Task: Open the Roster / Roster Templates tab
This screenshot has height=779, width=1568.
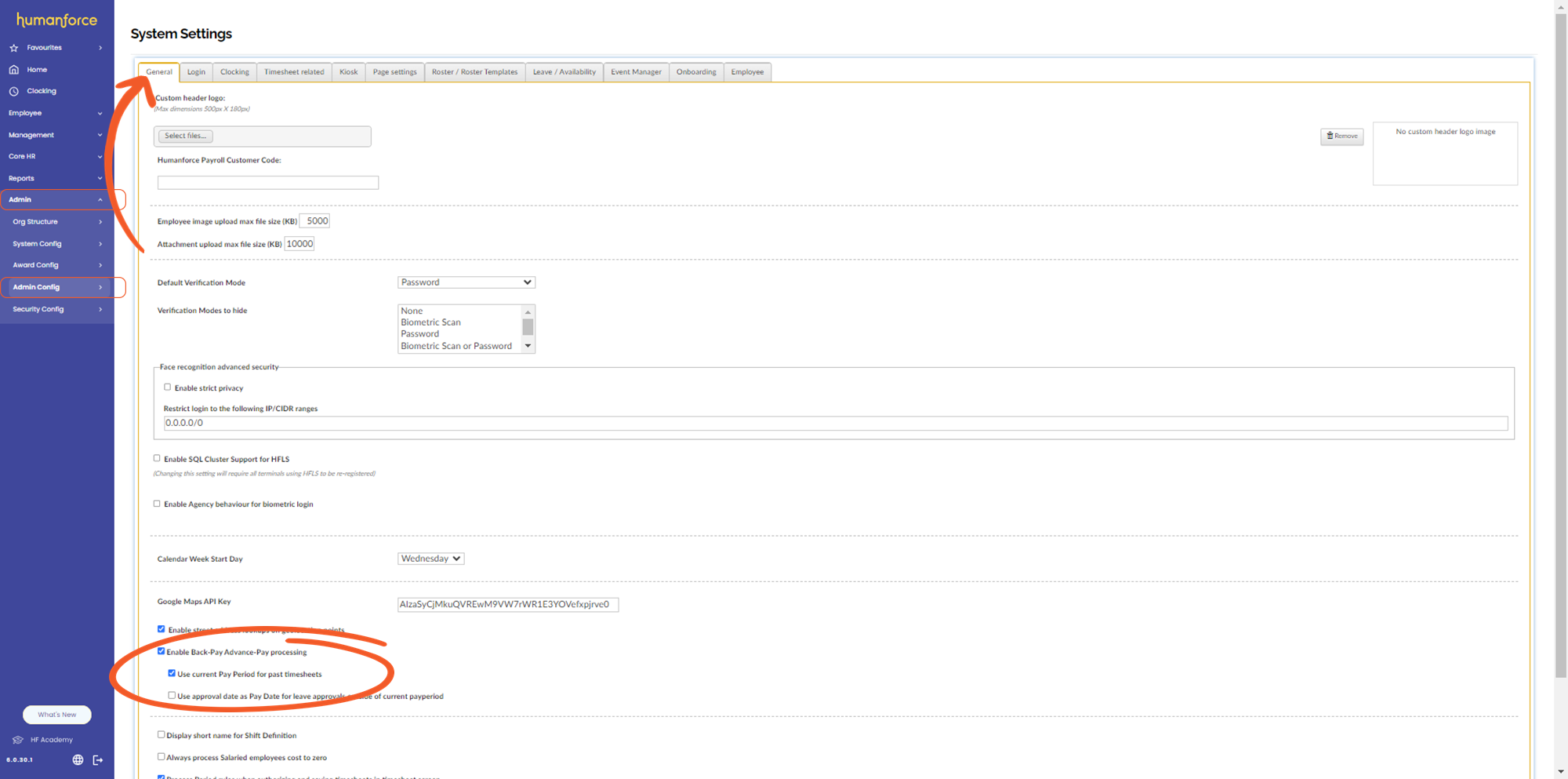Action: (474, 71)
